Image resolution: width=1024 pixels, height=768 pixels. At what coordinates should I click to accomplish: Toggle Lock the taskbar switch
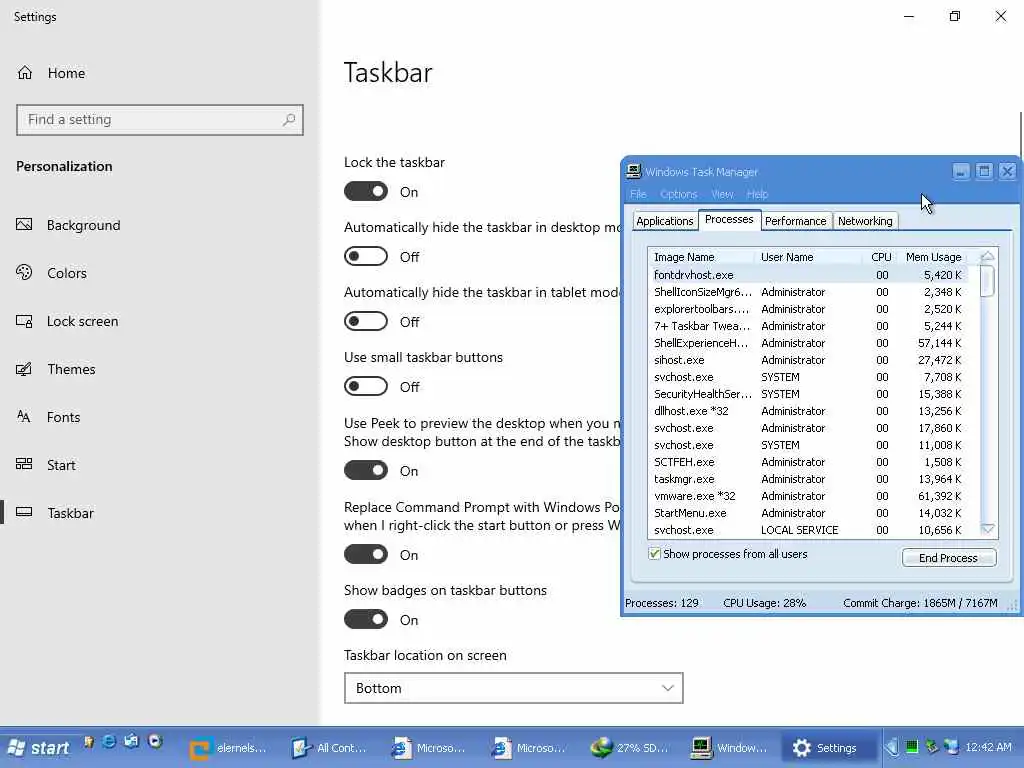[x=366, y=191]
